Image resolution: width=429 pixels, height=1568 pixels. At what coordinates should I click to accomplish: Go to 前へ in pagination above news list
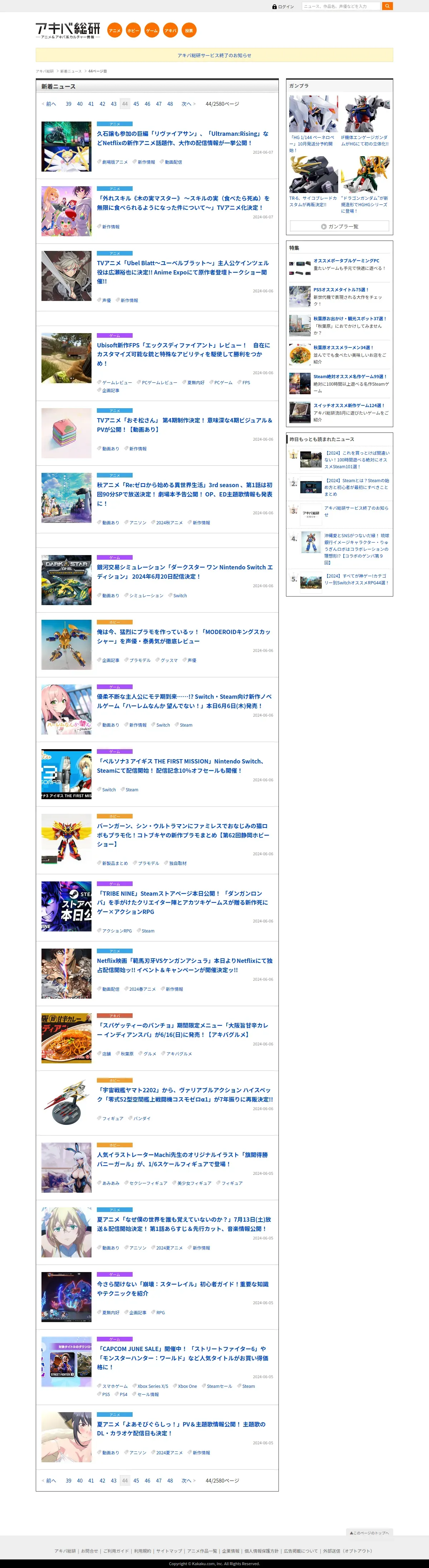click(x=49, y=104)
